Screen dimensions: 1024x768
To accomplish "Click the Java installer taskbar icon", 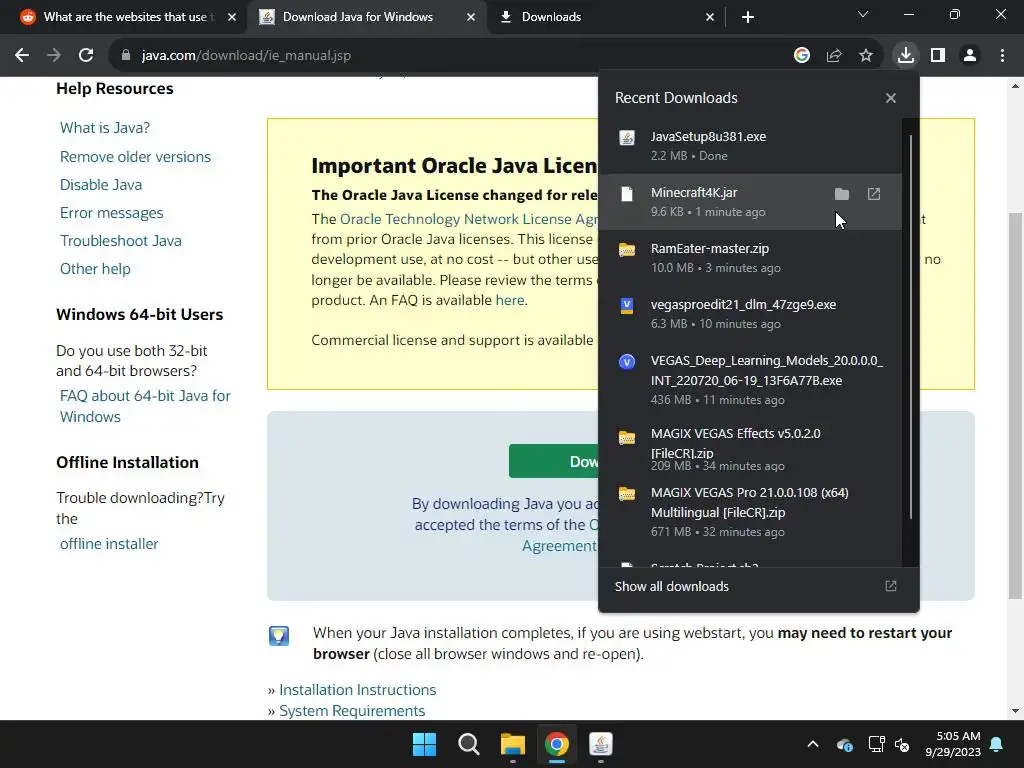I will tap(601, 744).
